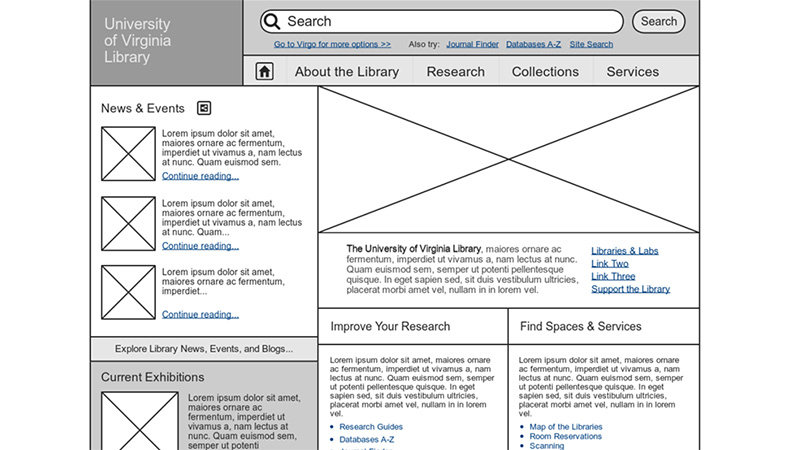
Task: Open the Link Two link
Action: coord(610,264)
